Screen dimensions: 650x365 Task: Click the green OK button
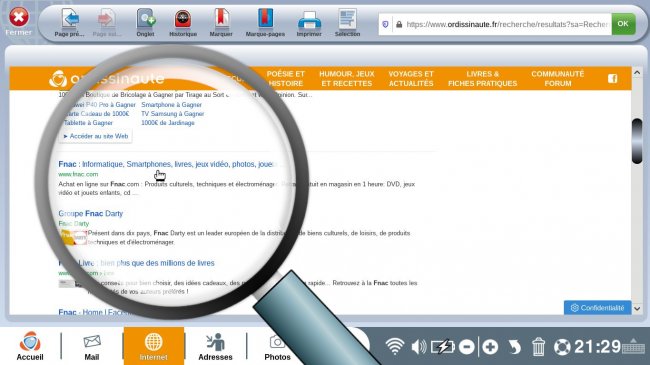(x=623, y=24)
